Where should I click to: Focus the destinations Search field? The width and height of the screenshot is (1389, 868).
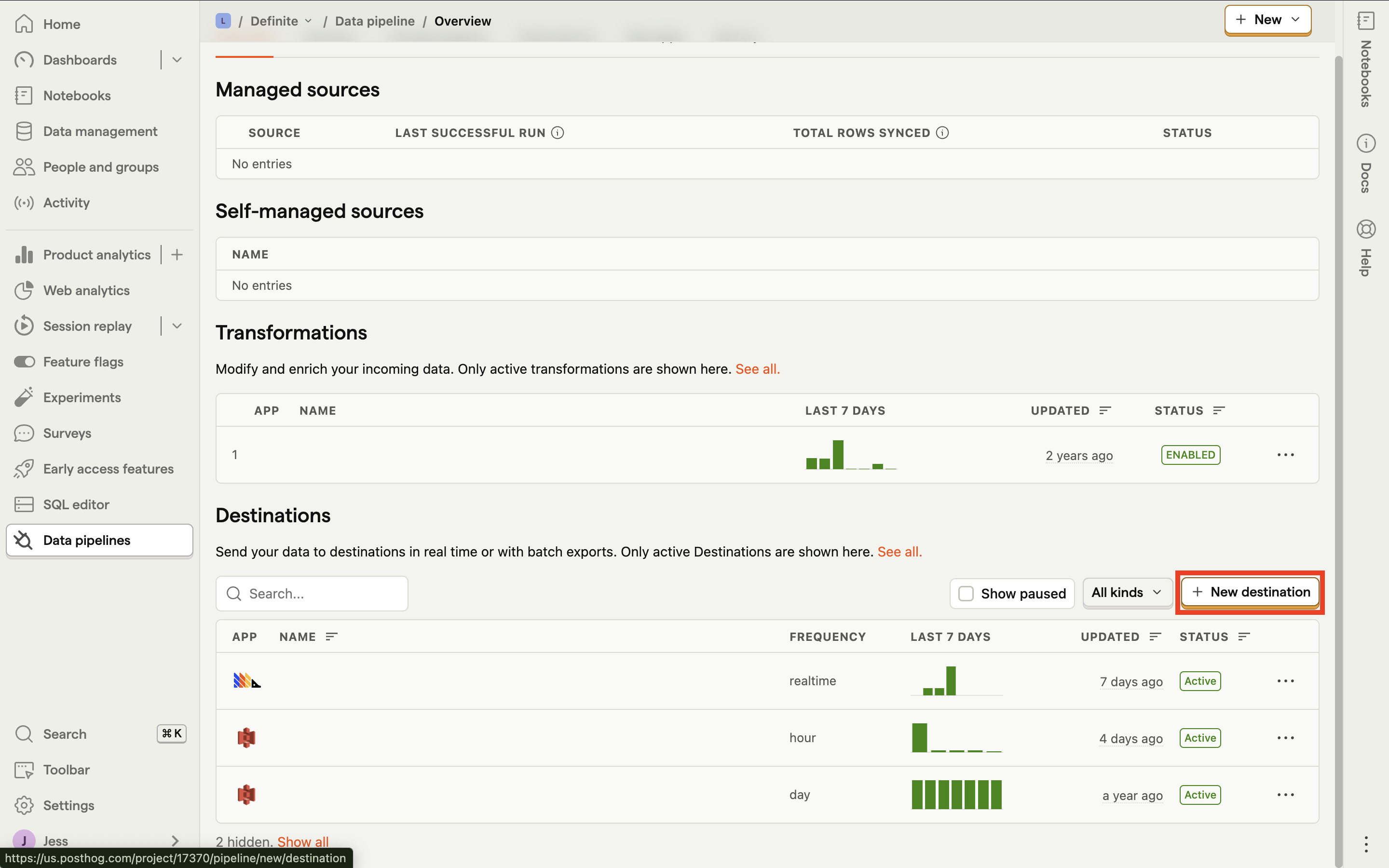[321, 594]
